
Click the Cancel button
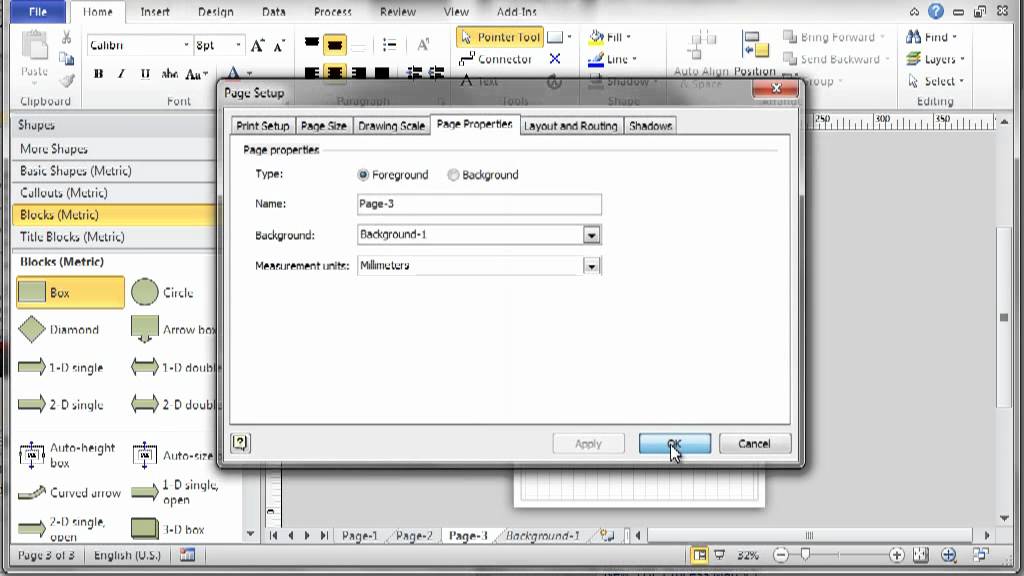click(x=754, y=443)
